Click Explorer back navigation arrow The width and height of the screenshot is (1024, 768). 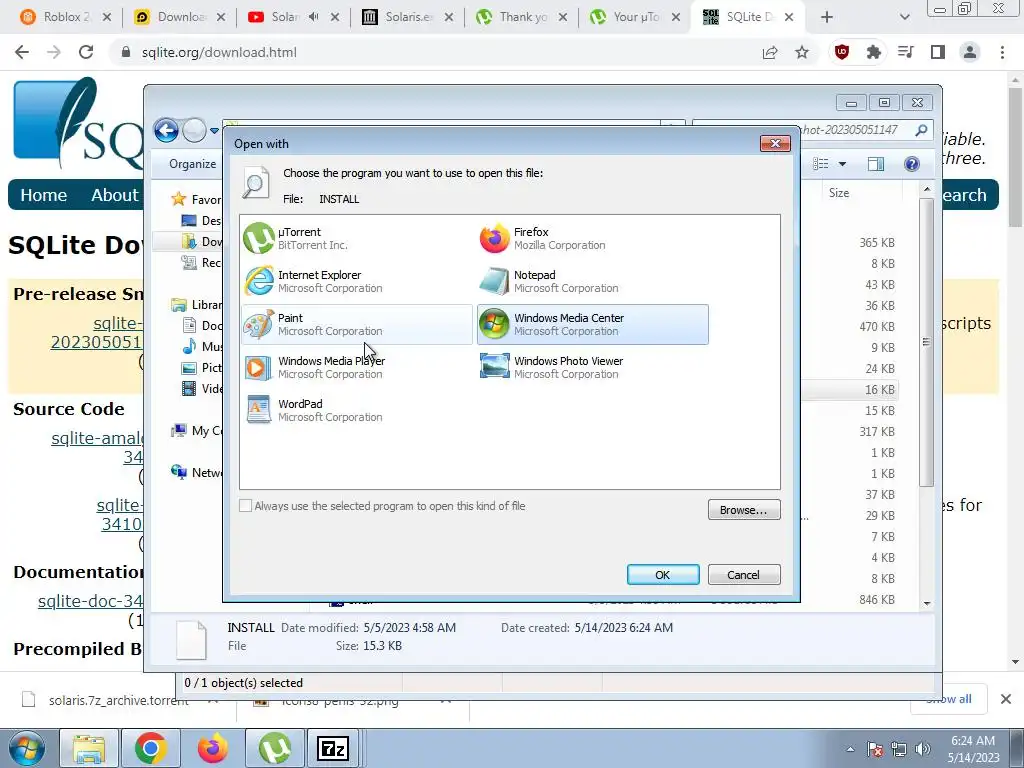[x=167, y=131]
